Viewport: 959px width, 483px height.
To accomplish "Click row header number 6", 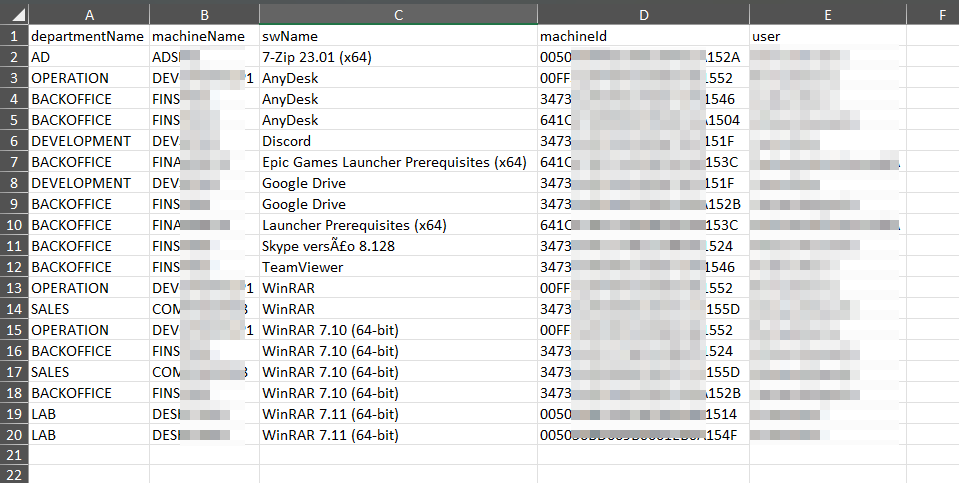I will [x=14, y=141].
